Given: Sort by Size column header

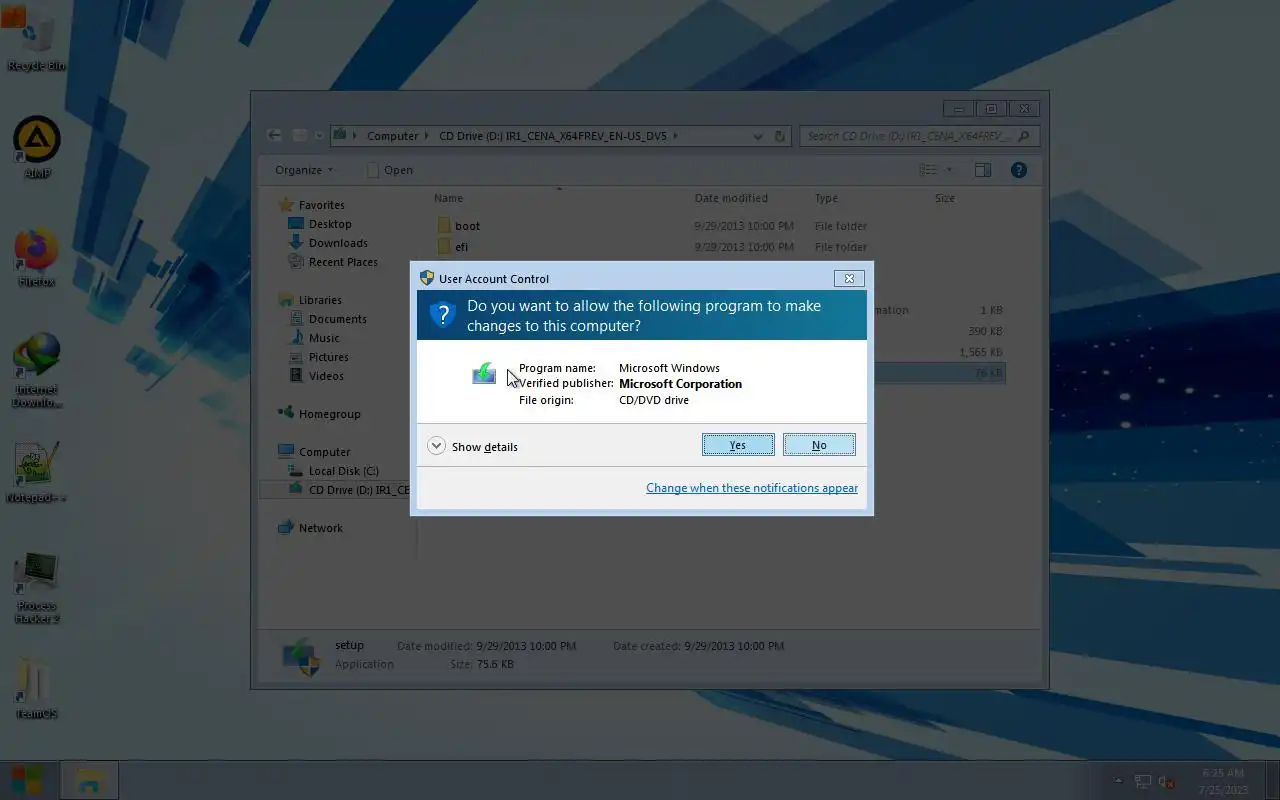Looking at the screenshot, I should [945, 198].
